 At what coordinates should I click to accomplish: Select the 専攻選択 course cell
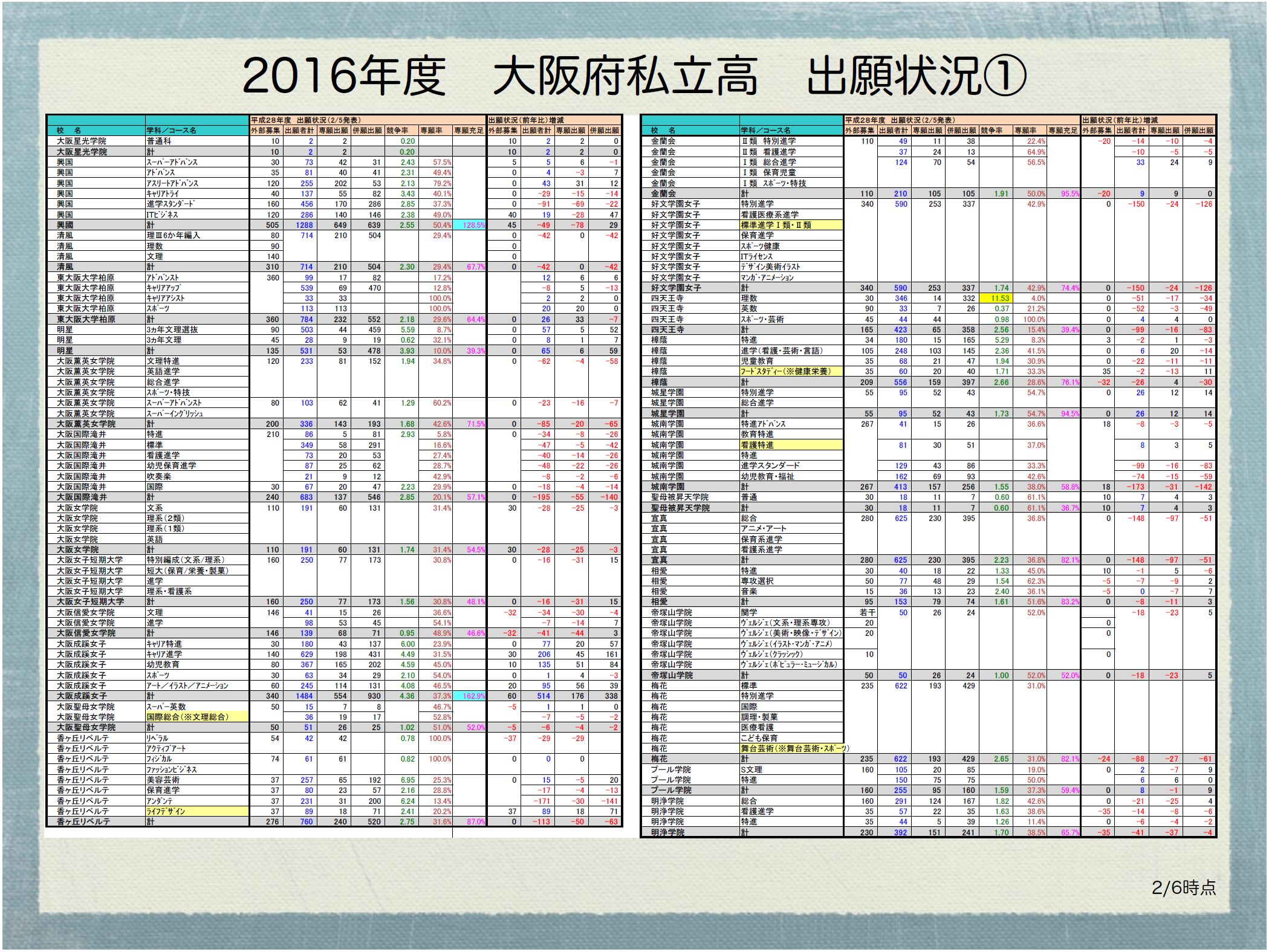click(x=791, y=581)
